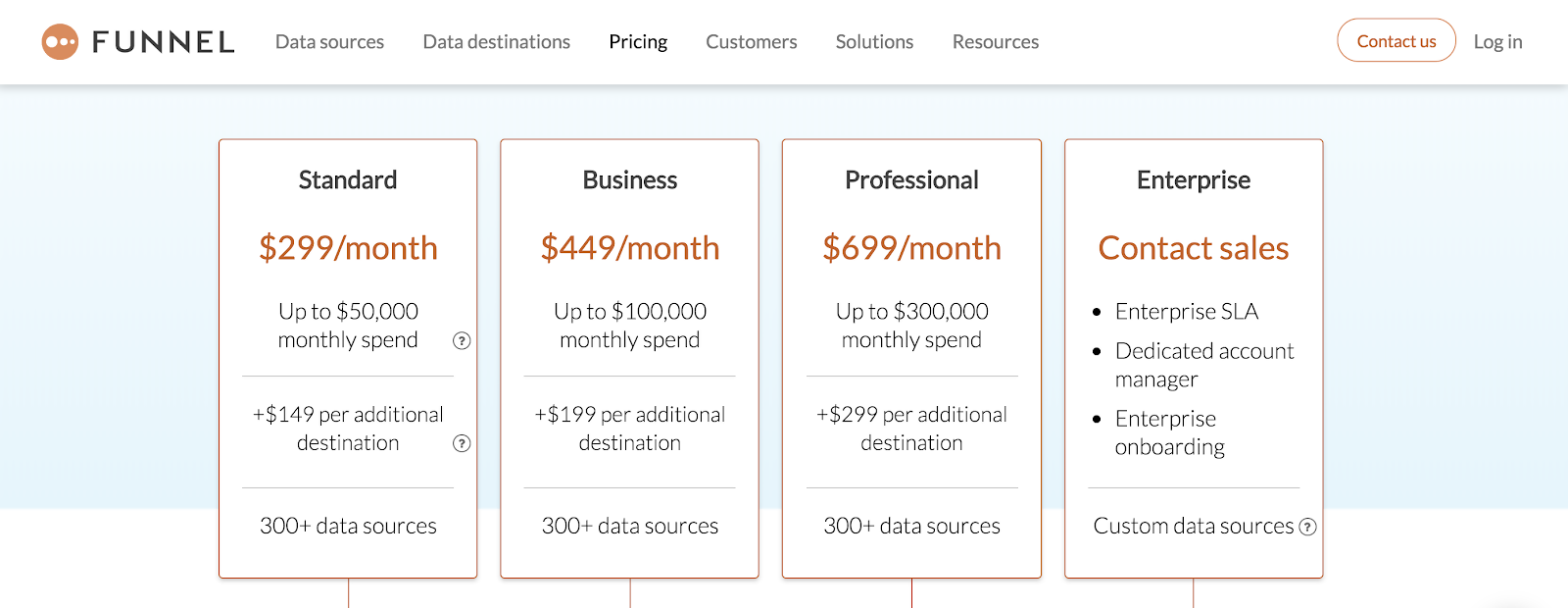The height and width of the screenshot is (608, 1568).
Task: Click the question mark next to $149 destination fee
Action: [461, 443]
